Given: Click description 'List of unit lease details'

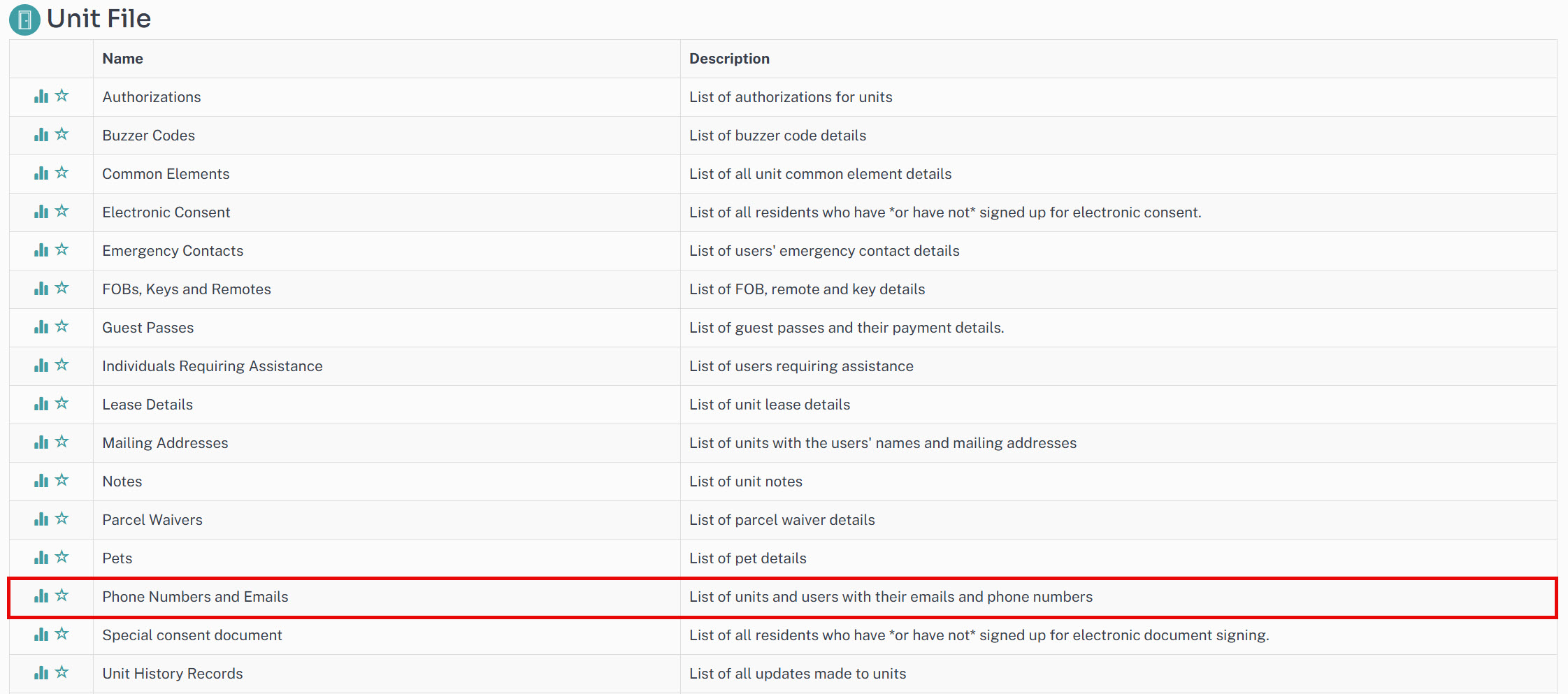Looking at the screenshot, I should click(770, 405).
